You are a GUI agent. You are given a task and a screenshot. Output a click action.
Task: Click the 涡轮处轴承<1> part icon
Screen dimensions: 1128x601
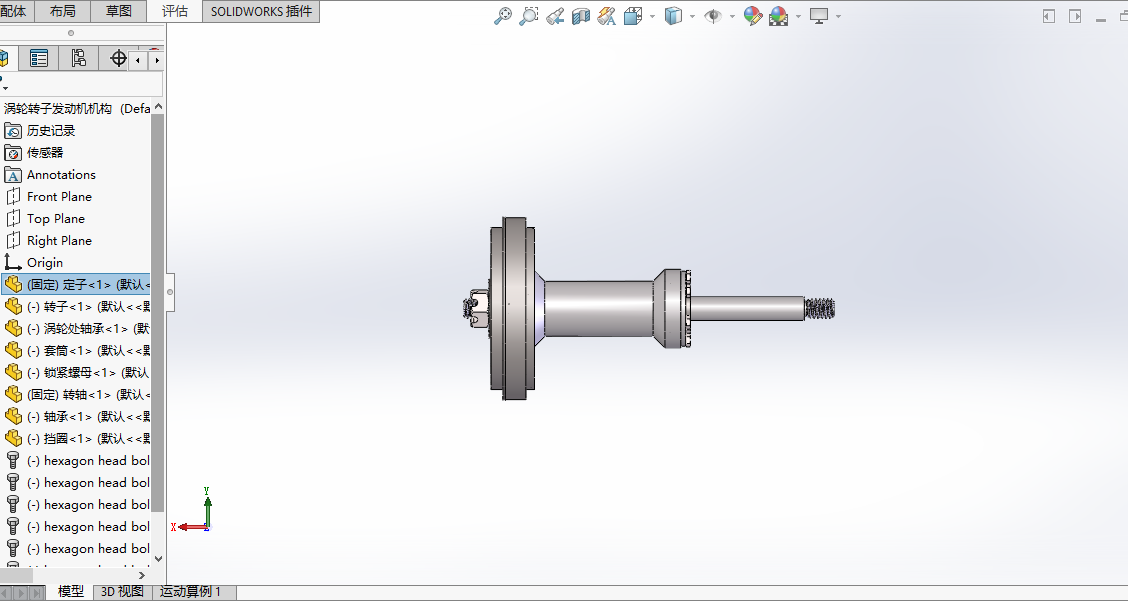13,328
